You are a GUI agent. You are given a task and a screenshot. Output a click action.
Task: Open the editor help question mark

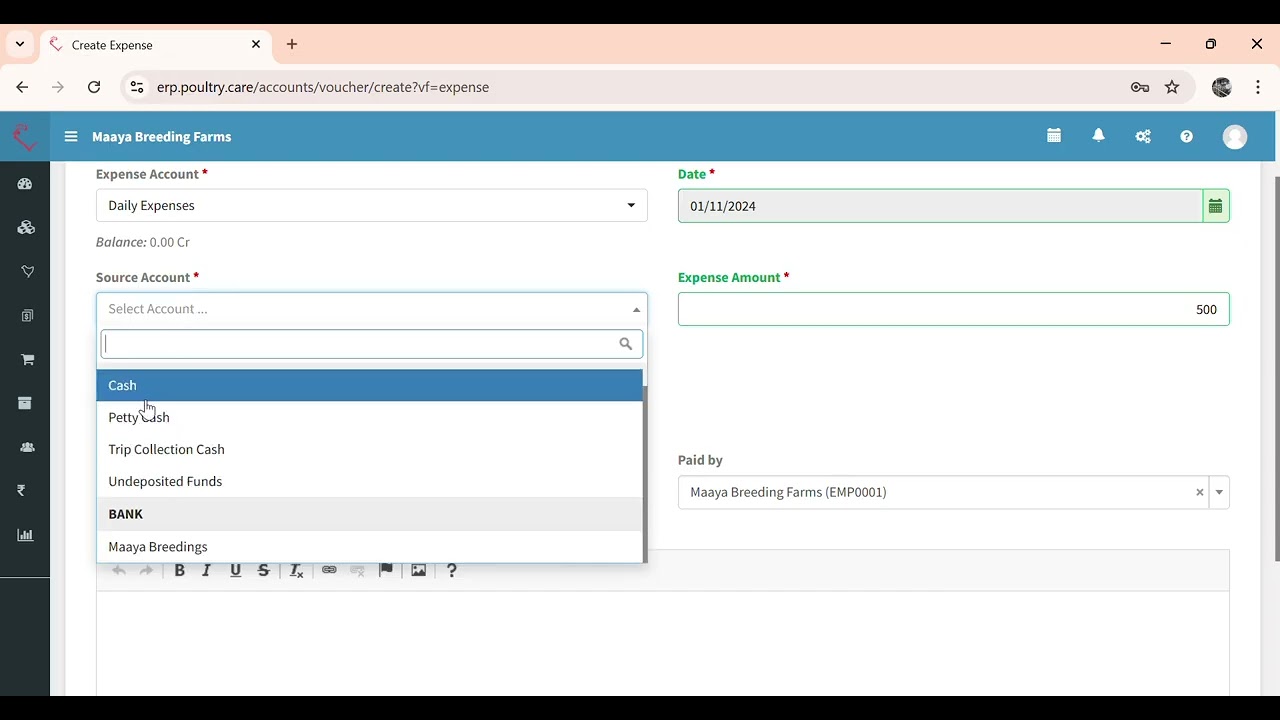pyautogui.click(x=451, y=570)
